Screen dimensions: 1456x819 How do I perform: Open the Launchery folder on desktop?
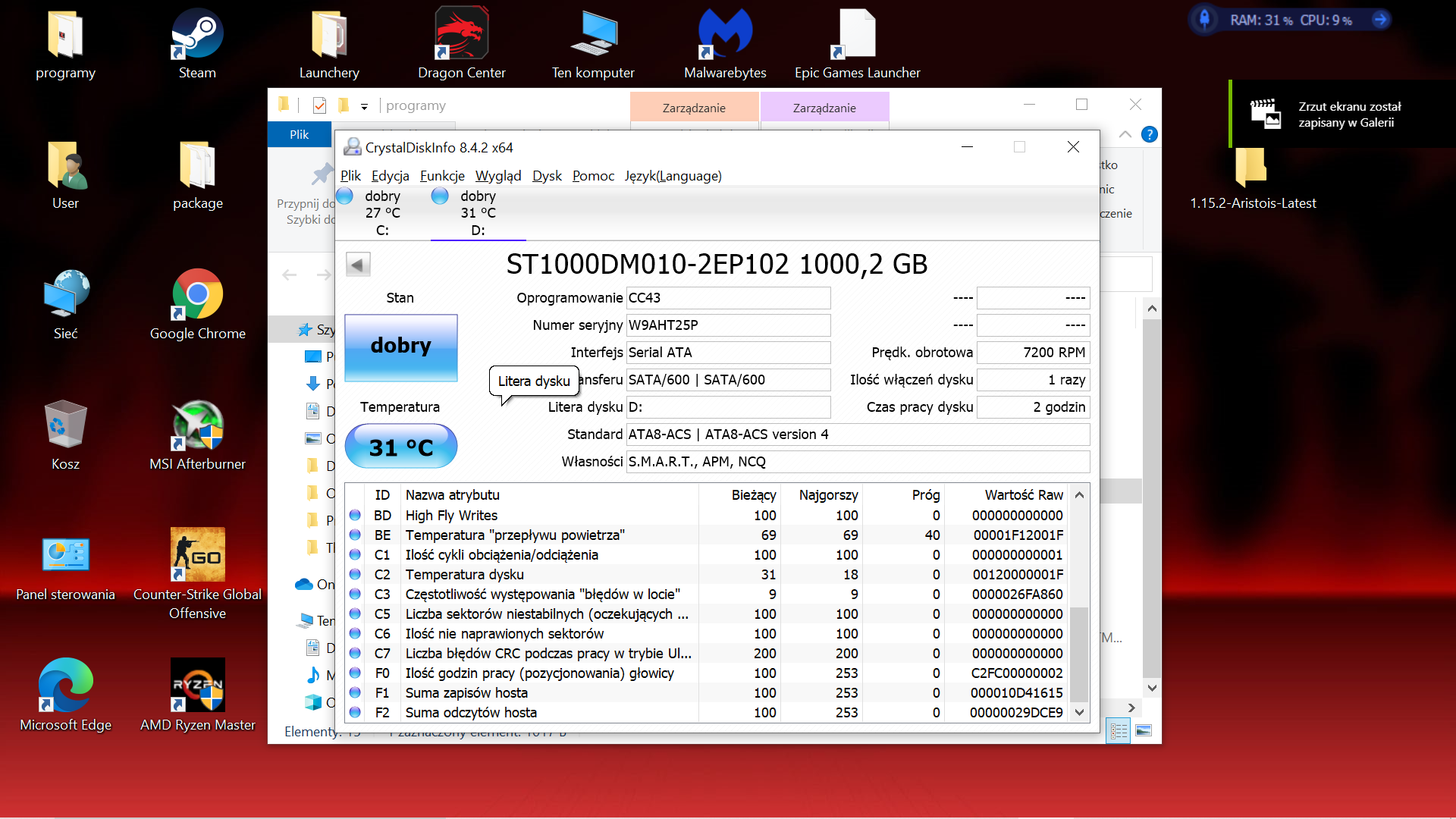(329, 44)
